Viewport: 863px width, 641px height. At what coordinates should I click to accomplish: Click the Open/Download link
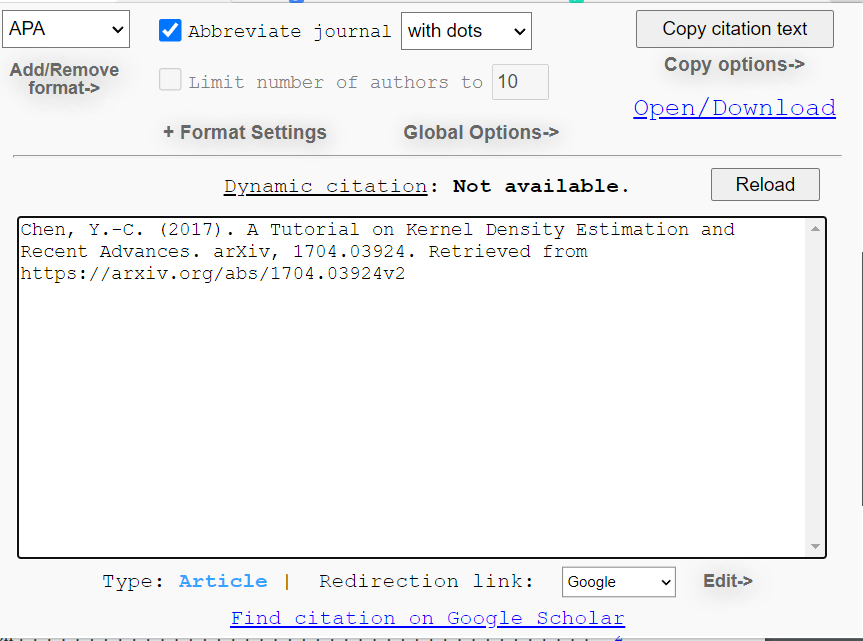click(734, 108)
